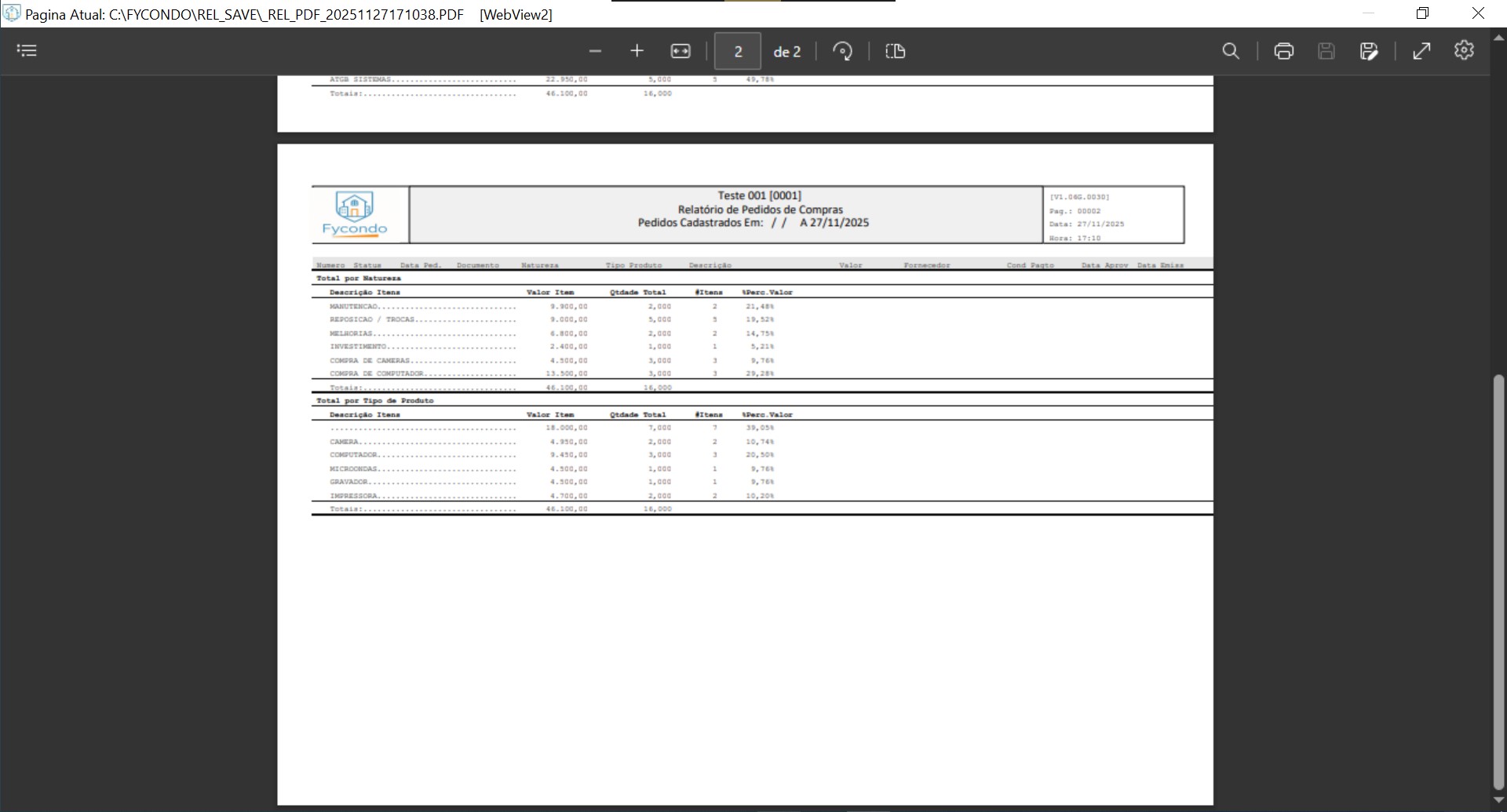
Task: Click the vertical scrollbar thumb
Action: point(1498,581)
